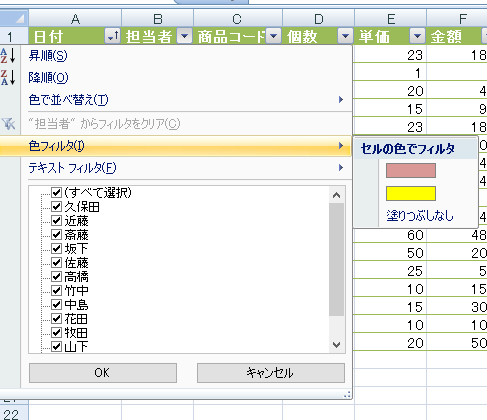487x420 pixels.
Task: Click cell with value 1 in column E
Action: (390, 73)
